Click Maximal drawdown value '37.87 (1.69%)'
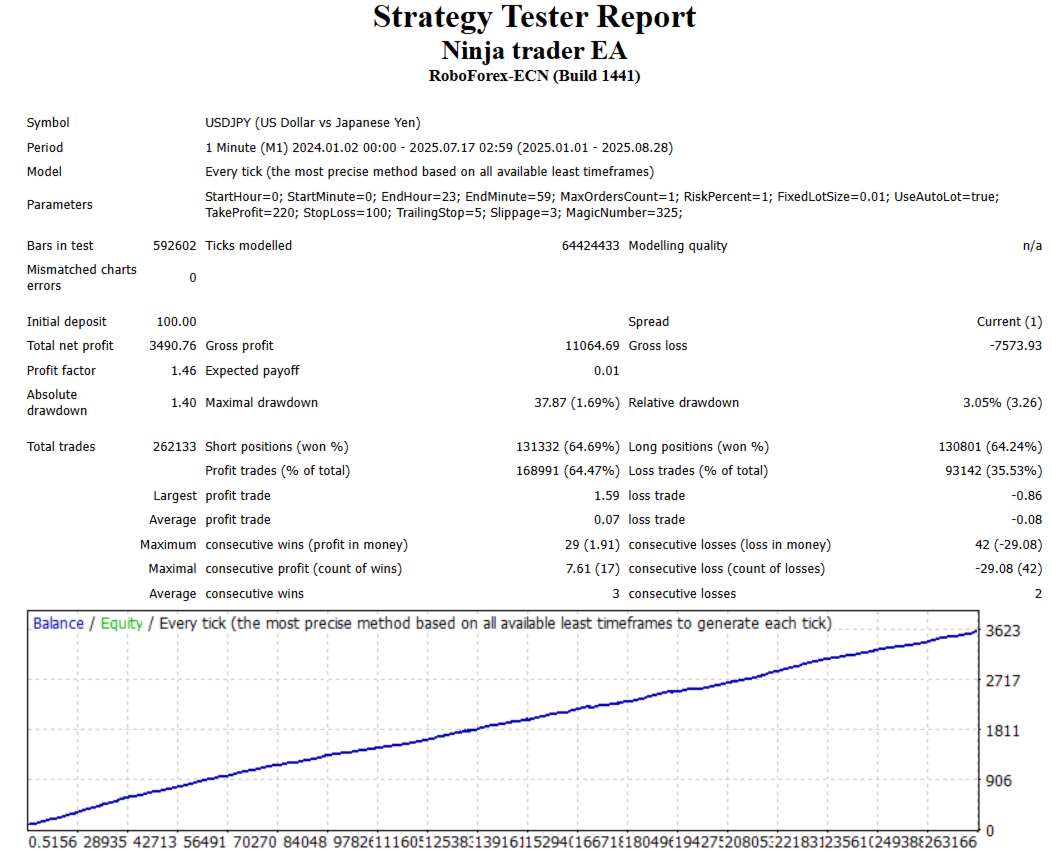Image resolution: width=1052 pixels, height=851 pixels. pos(576,403)
